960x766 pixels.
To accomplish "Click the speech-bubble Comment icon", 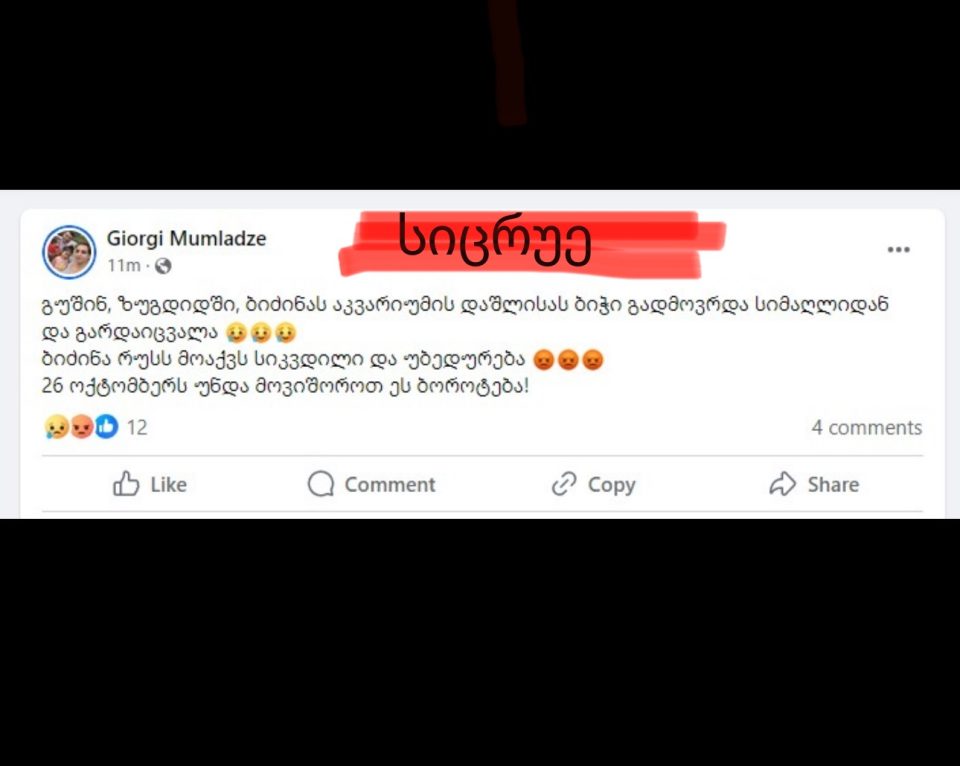I will pyautogui.click(x=321, y=484).
